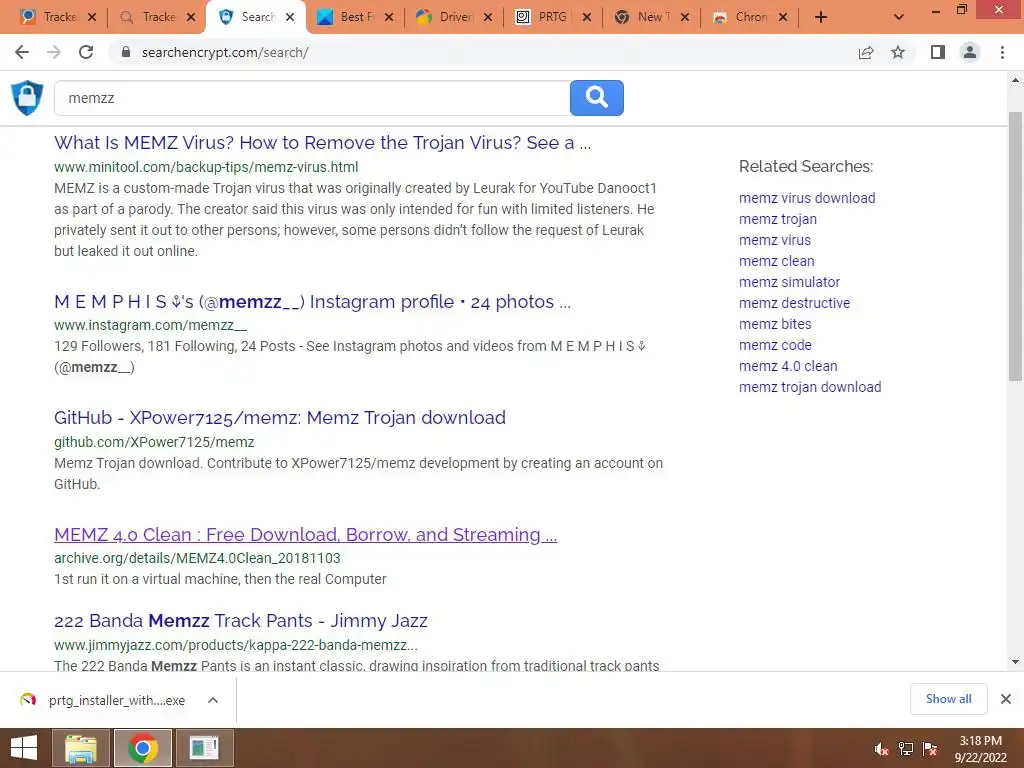Open GitHub XPower7125/memz result
The image size is (1024, 768).
click(x=280, y=417)
